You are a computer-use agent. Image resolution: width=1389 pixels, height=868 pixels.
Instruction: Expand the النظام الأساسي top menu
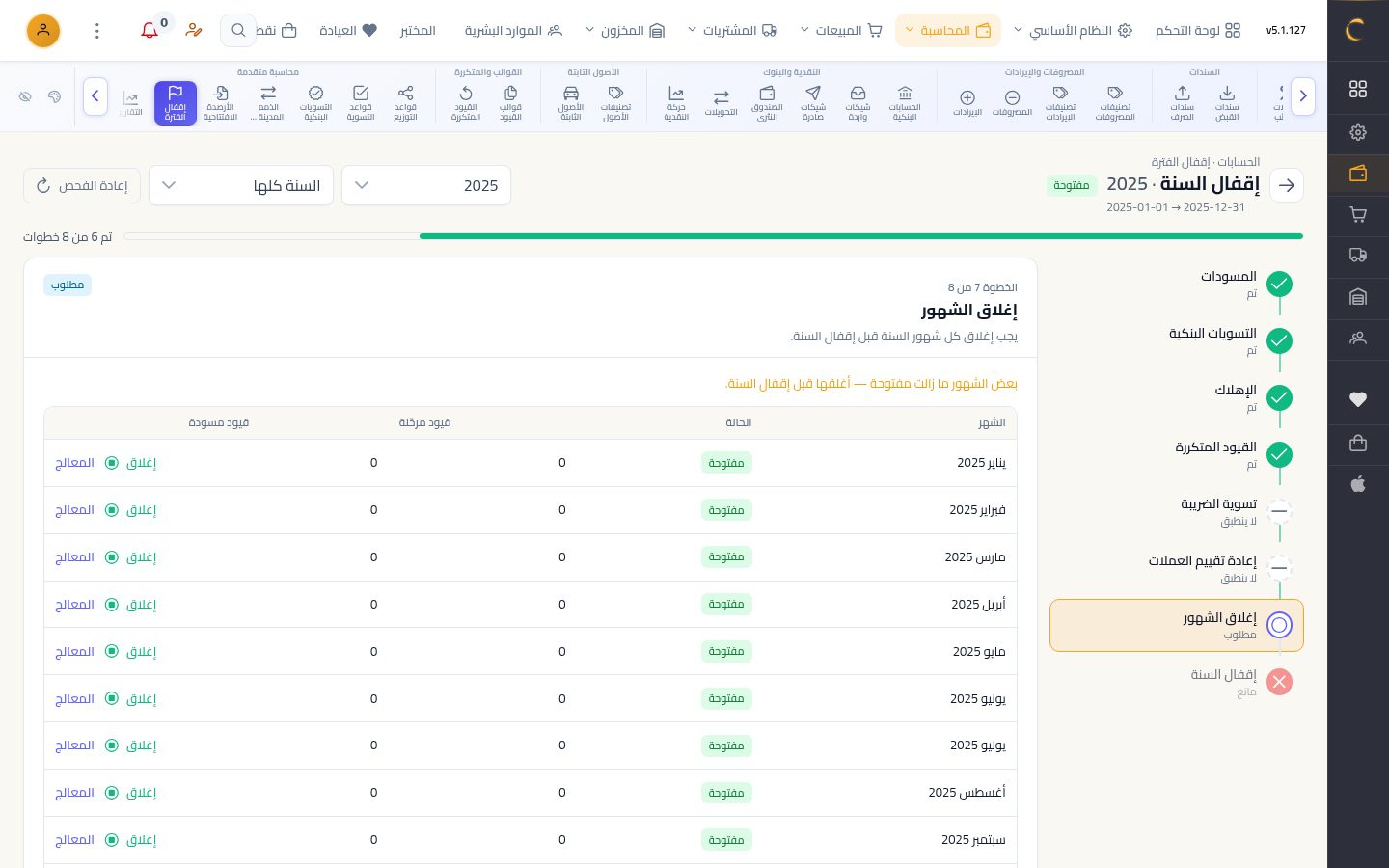click(1073, 30)
